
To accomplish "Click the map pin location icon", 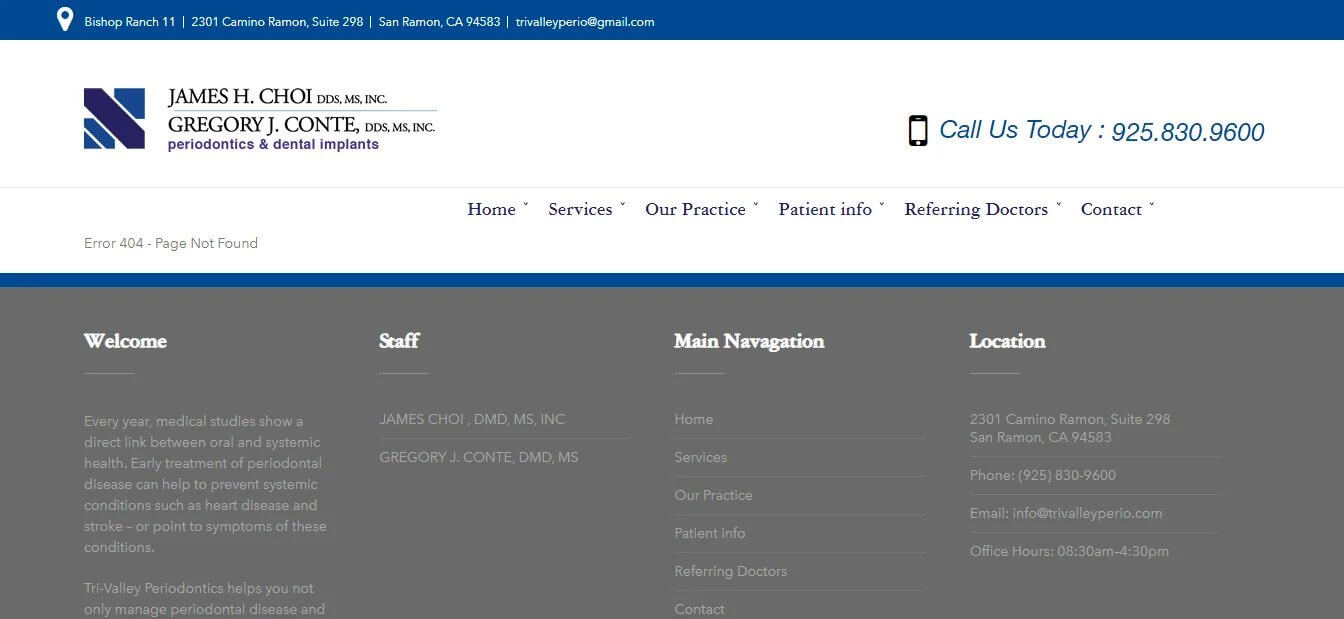I will point(65,20).
